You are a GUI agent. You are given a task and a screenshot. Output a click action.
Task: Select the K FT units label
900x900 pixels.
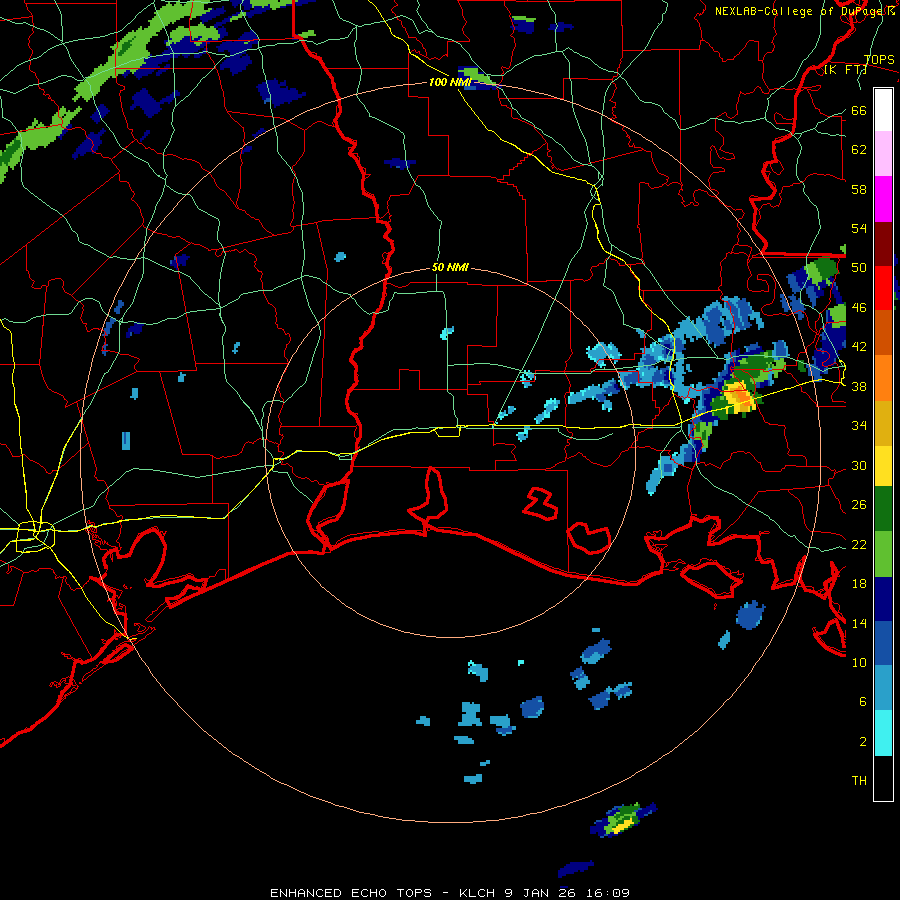(x=845, y=69)
